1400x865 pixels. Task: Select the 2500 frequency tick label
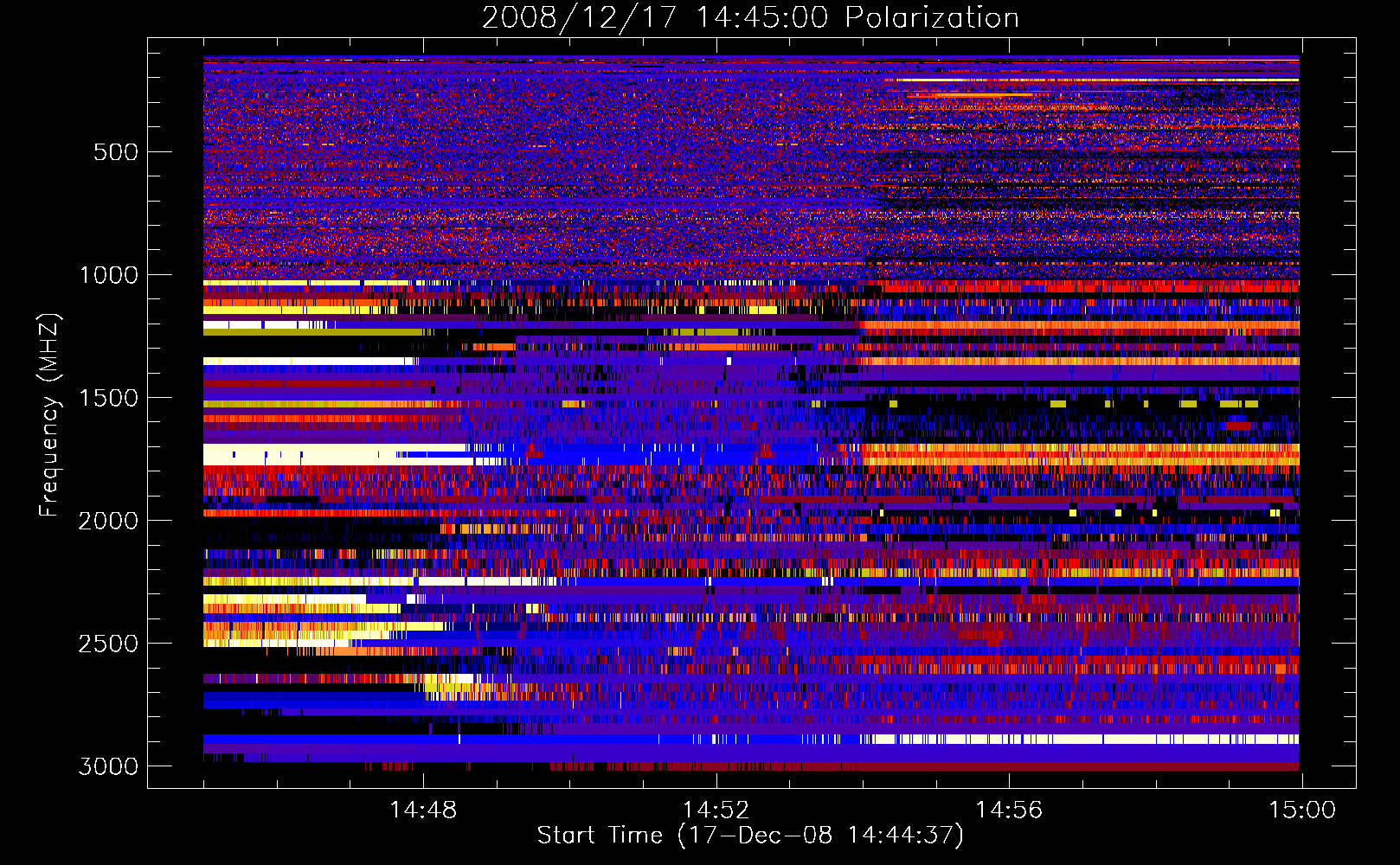108,644
